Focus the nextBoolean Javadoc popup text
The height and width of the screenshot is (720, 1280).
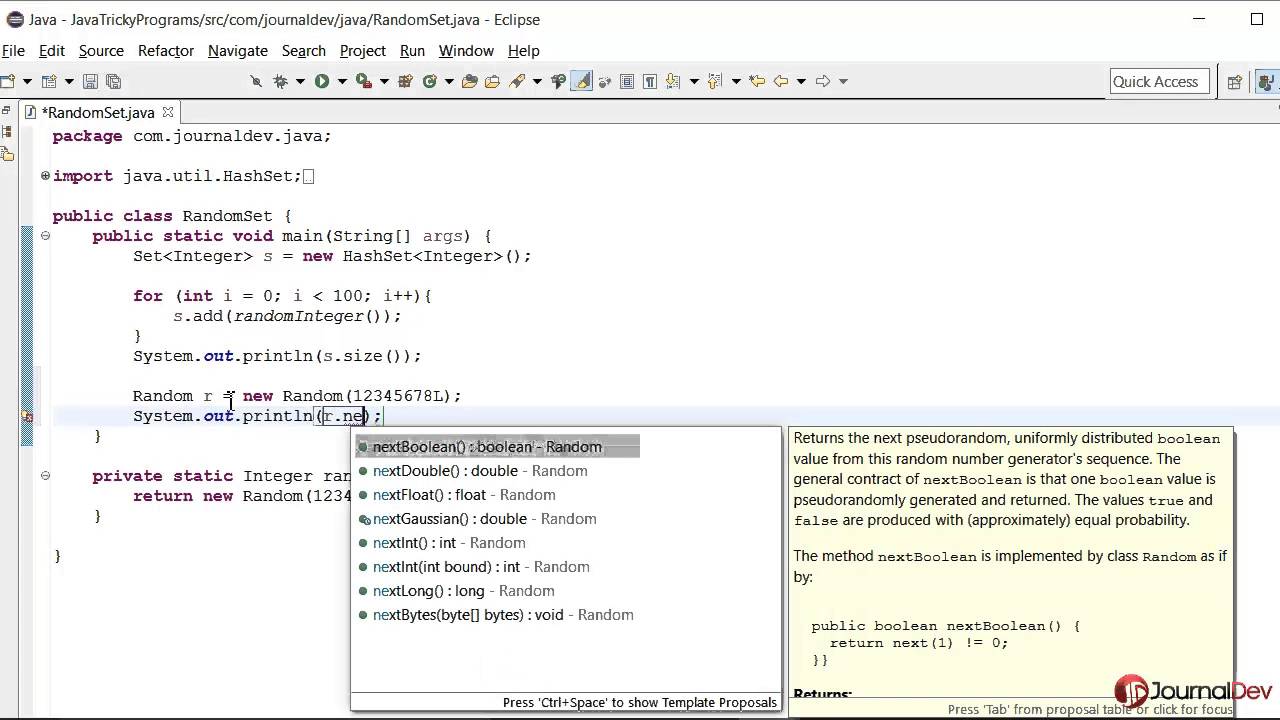point(1010,565)
